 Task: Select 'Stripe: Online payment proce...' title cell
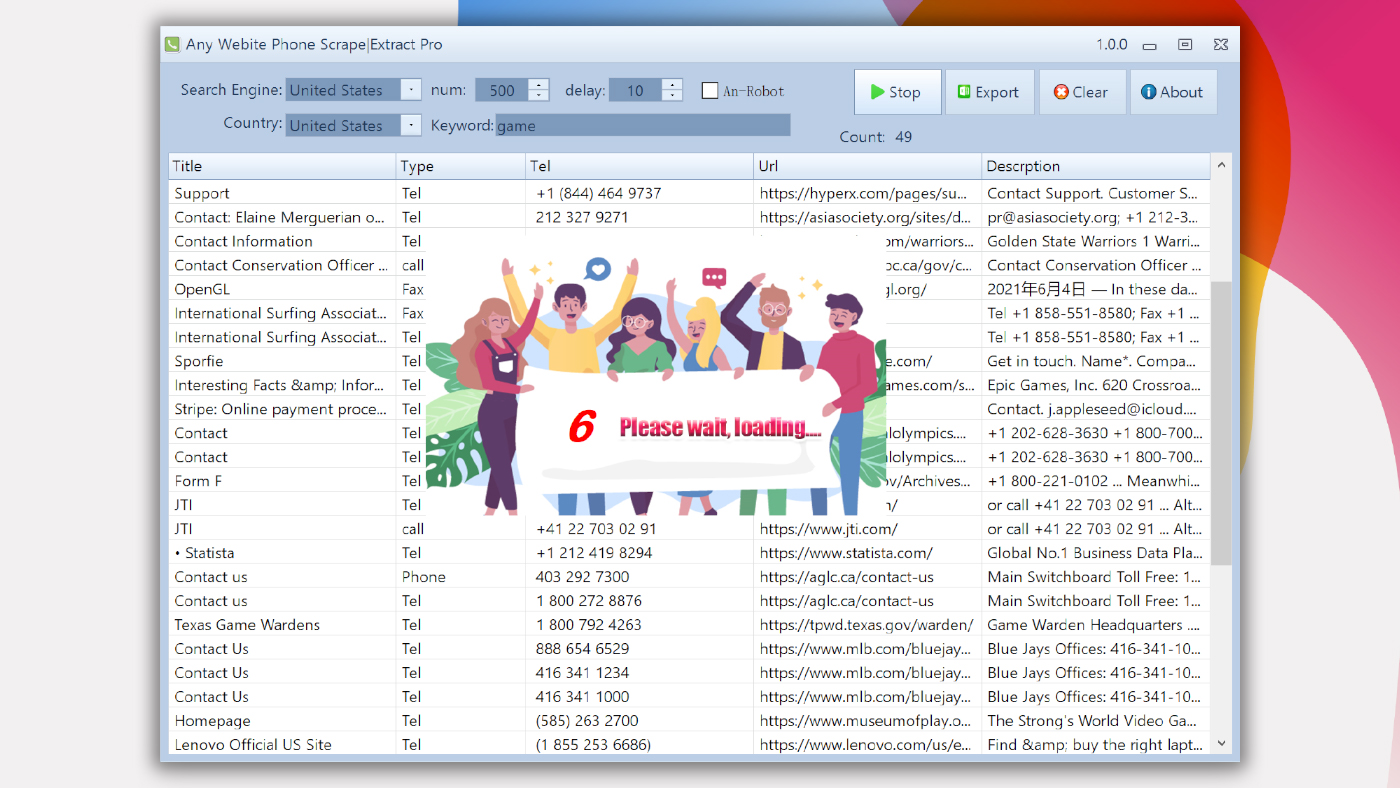pyautogui.click(x=282, y=409)
